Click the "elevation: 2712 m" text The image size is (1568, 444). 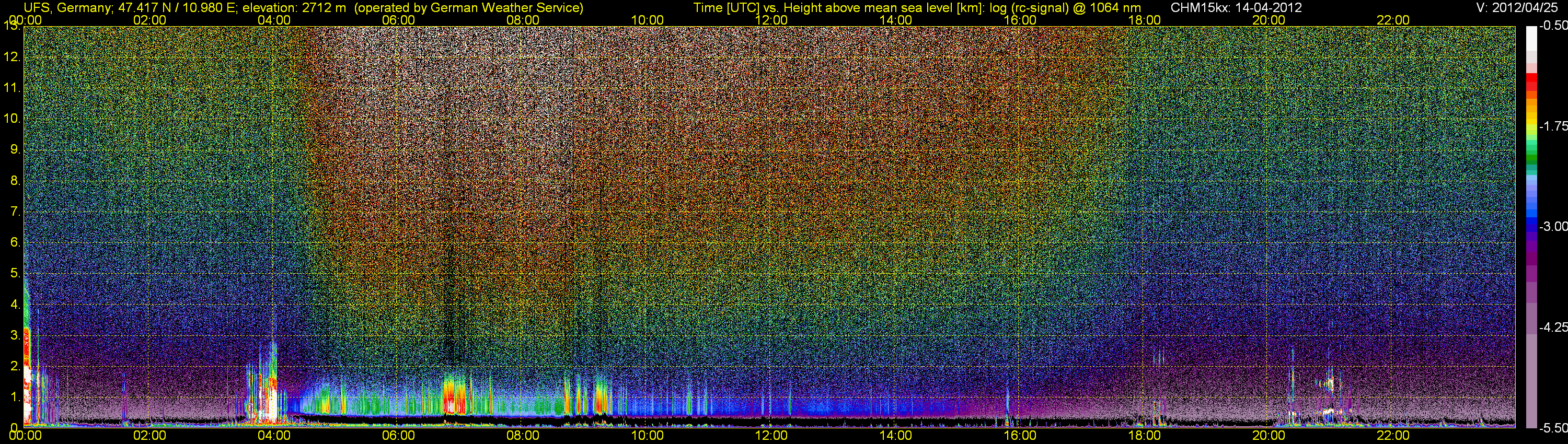(x=295, y=8)
